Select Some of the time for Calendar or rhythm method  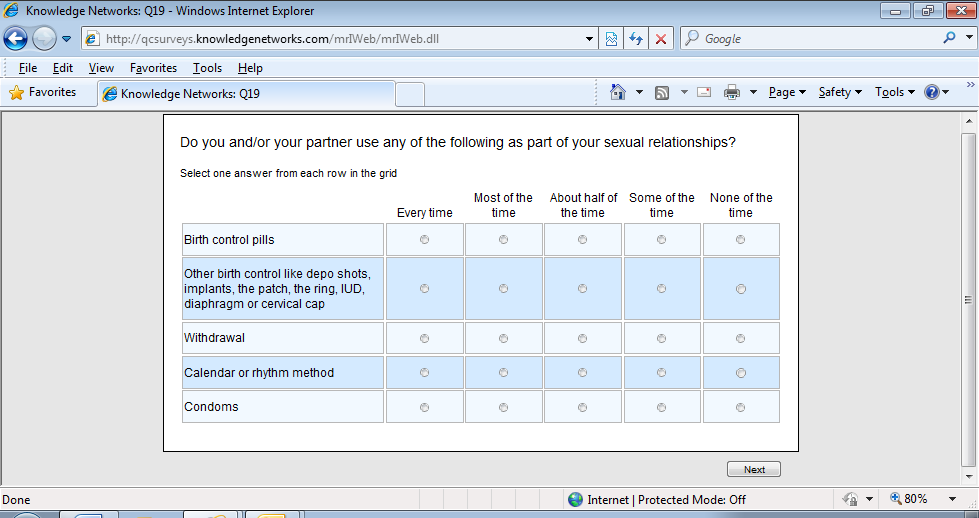coord(661,373)
